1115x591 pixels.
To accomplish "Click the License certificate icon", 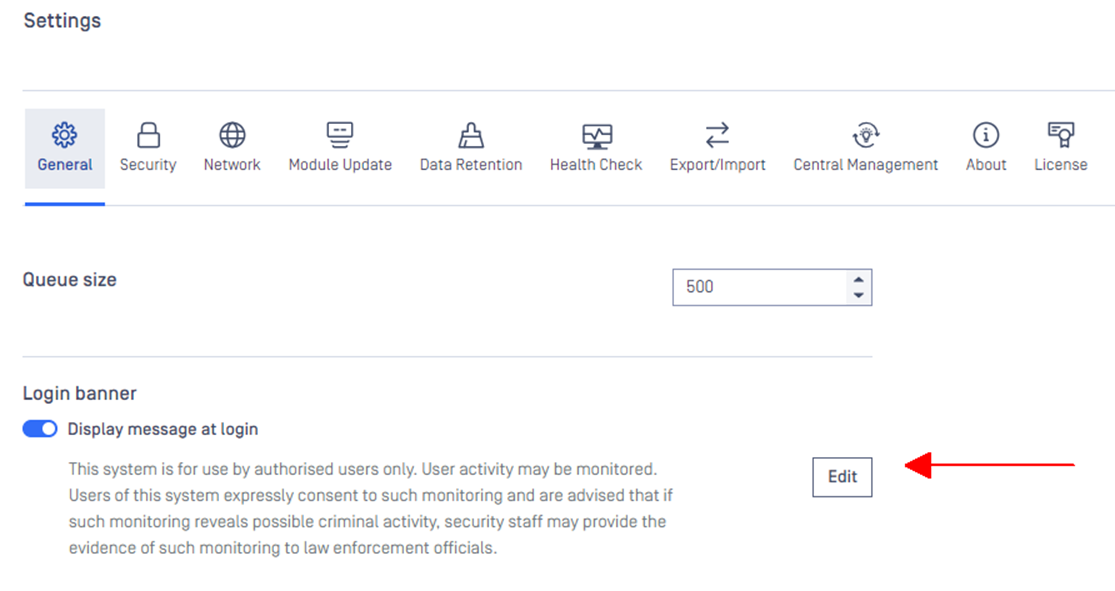I will [1061, 134].
